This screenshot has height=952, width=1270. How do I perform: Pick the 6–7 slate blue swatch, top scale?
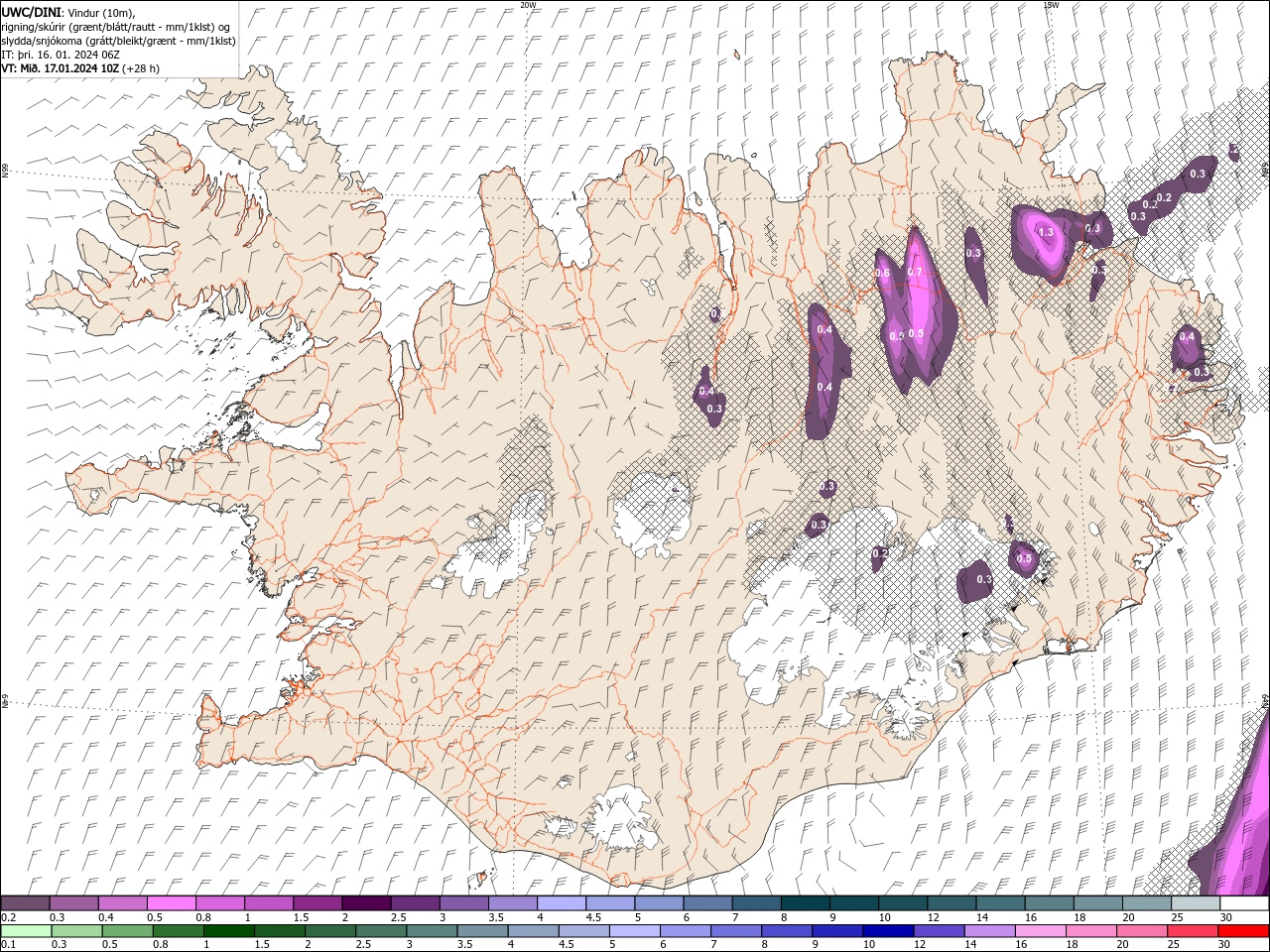pos(706,903)
